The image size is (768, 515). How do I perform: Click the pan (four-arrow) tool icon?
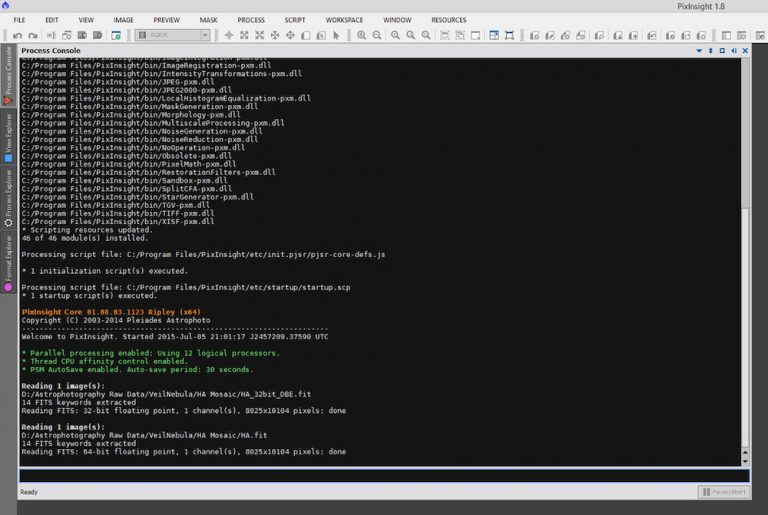pyautogui.click(x=290, y=35)
